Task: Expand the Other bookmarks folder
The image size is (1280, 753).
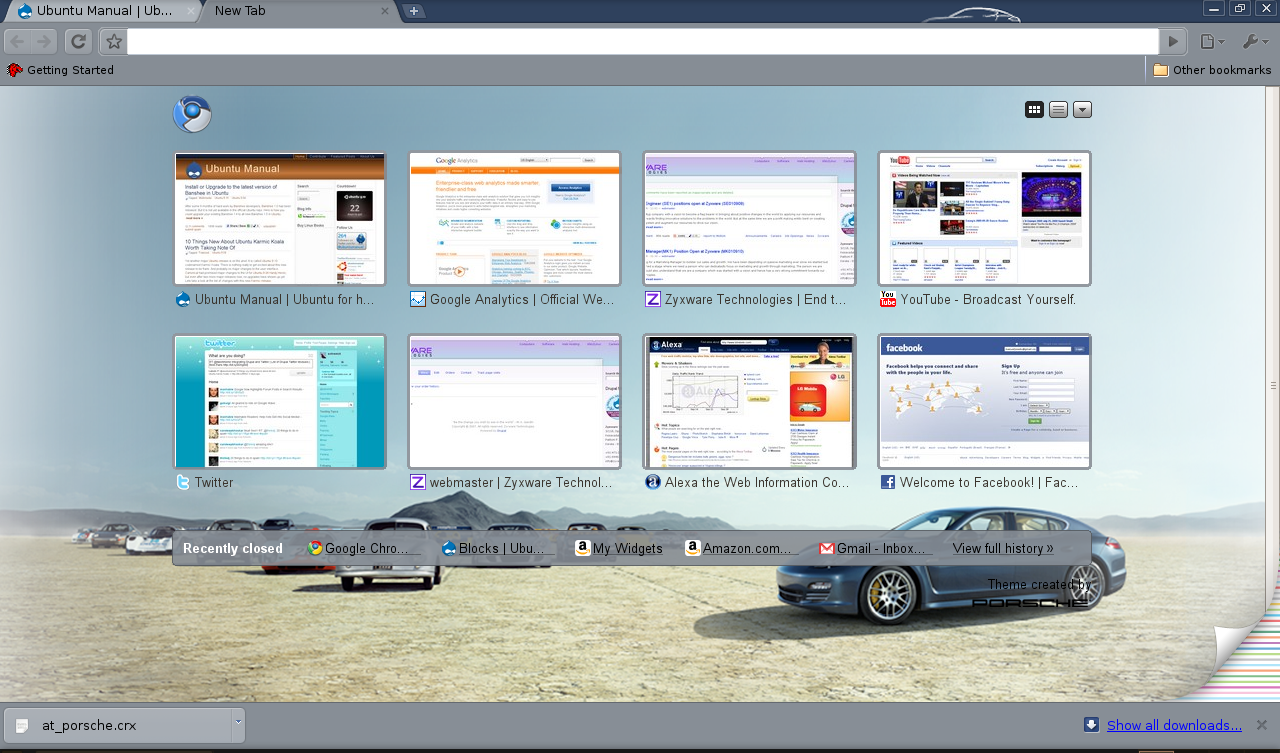Action: point(1212,69)
